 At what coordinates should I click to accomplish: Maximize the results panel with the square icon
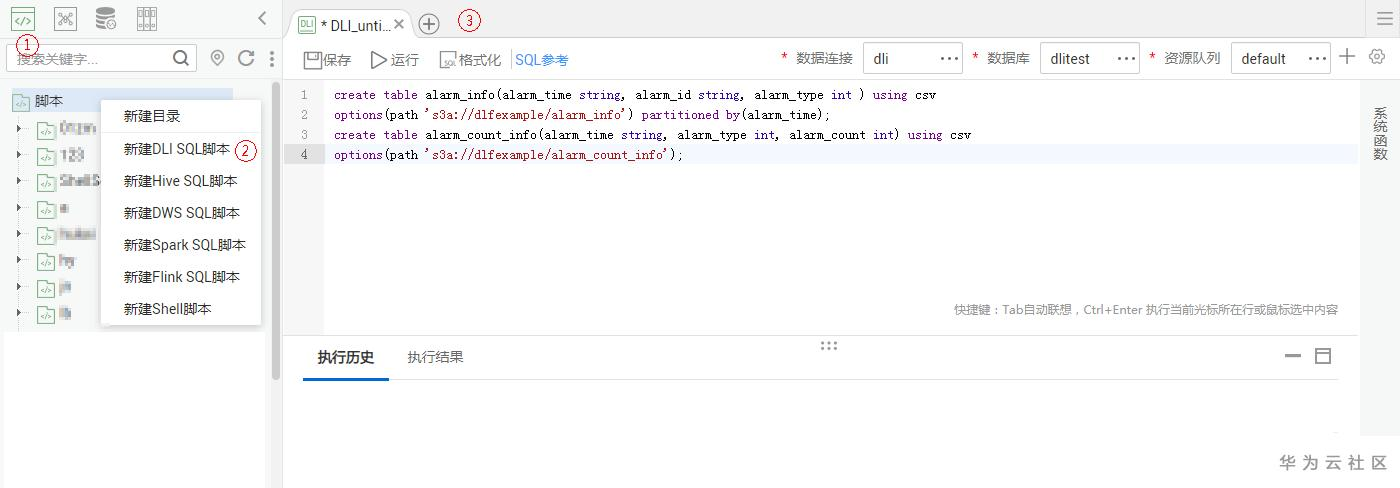1323,356
